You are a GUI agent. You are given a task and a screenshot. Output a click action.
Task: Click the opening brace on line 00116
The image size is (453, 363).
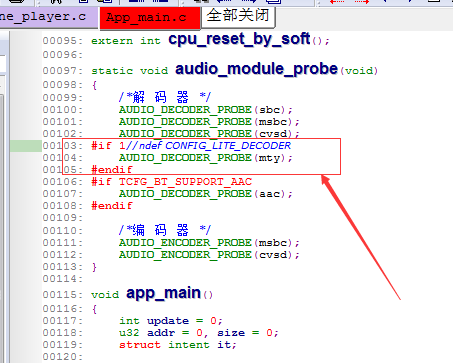click(x=94, y=309)
